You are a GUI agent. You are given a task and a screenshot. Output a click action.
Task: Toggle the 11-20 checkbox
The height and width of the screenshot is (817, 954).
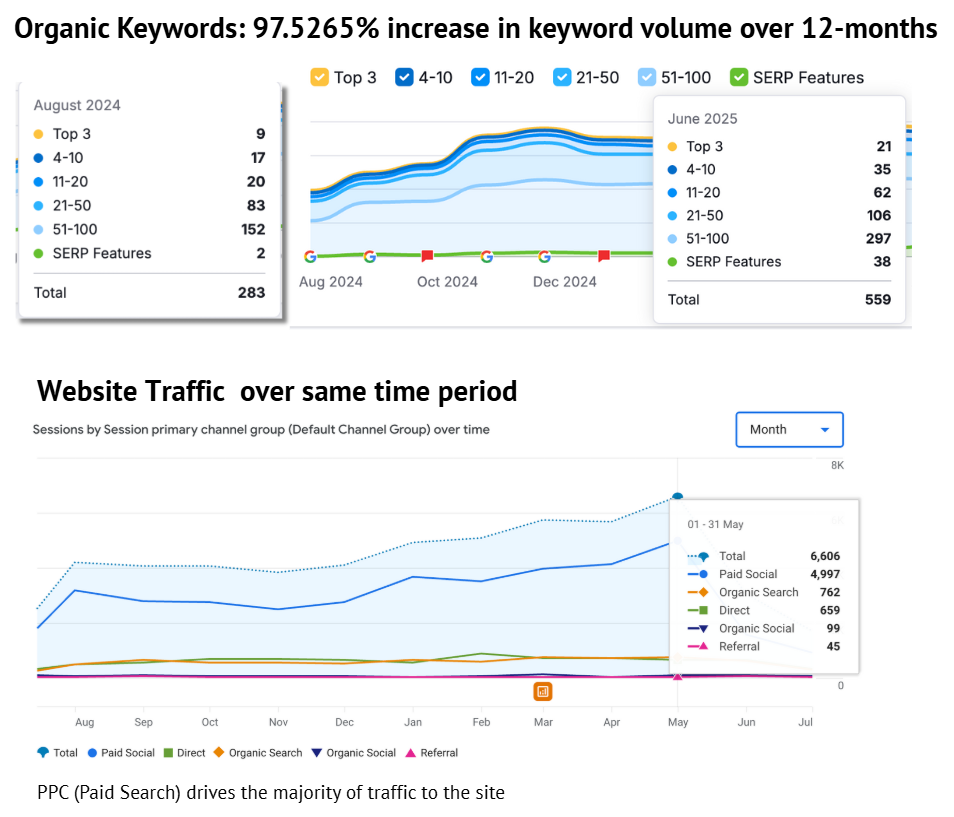coord(480,77)
